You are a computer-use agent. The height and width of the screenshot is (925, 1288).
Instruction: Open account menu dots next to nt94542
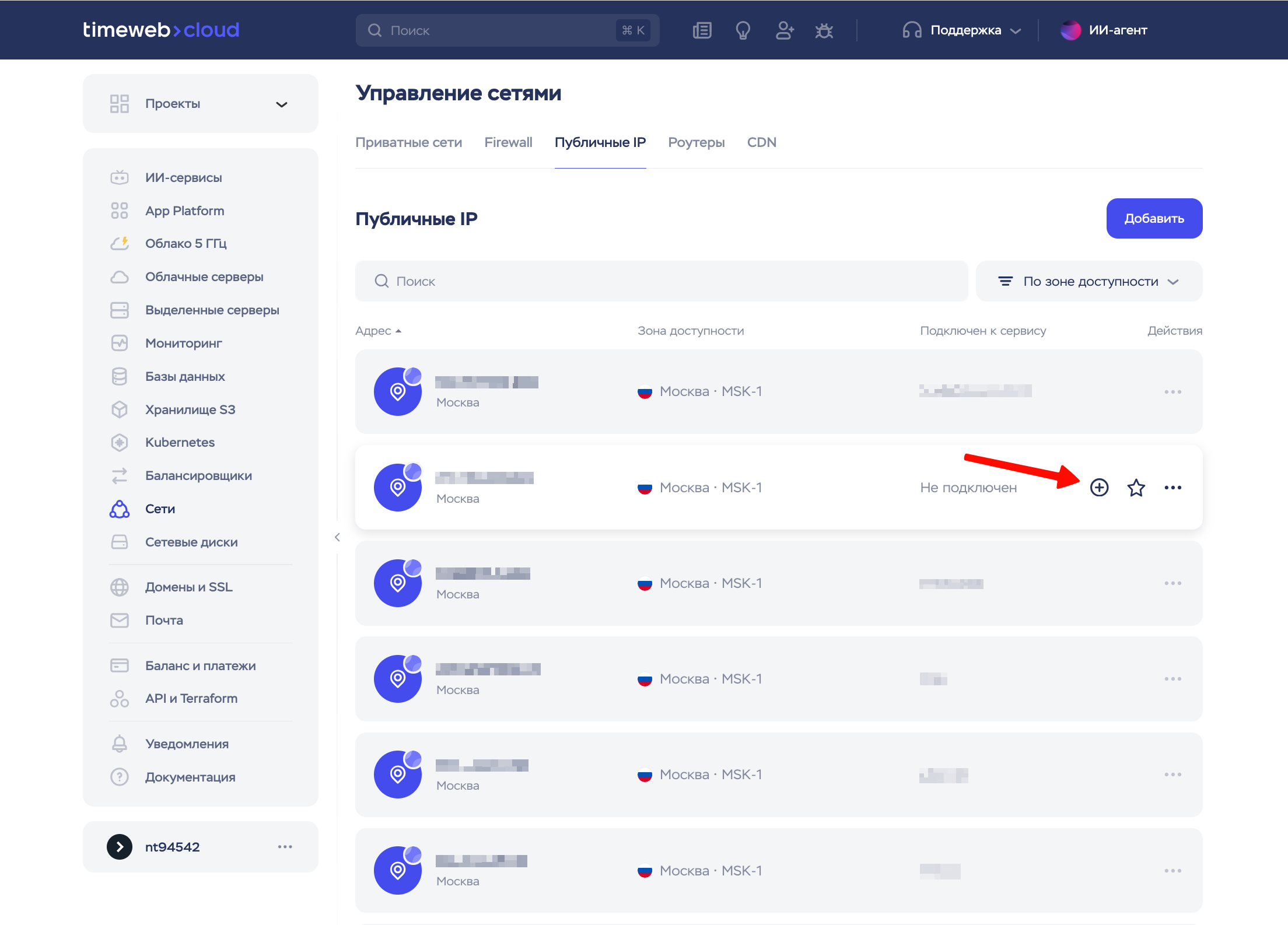285,847
